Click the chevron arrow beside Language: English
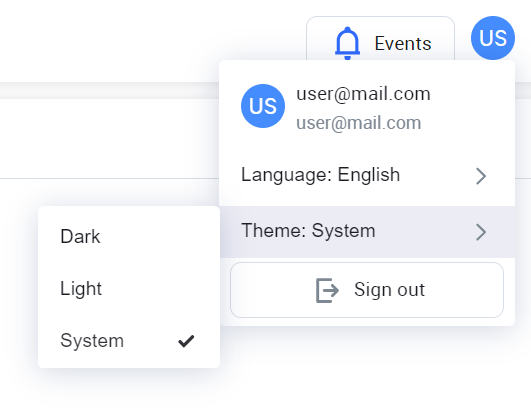Screen dimensions: 531x417 (x=481, y=176)
